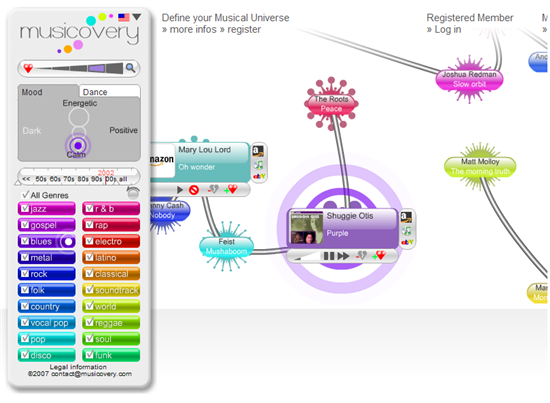This screenshot has height=403, width=550.
Task: Select the 50s decade on timeline
Action: [x=41, y=179]
